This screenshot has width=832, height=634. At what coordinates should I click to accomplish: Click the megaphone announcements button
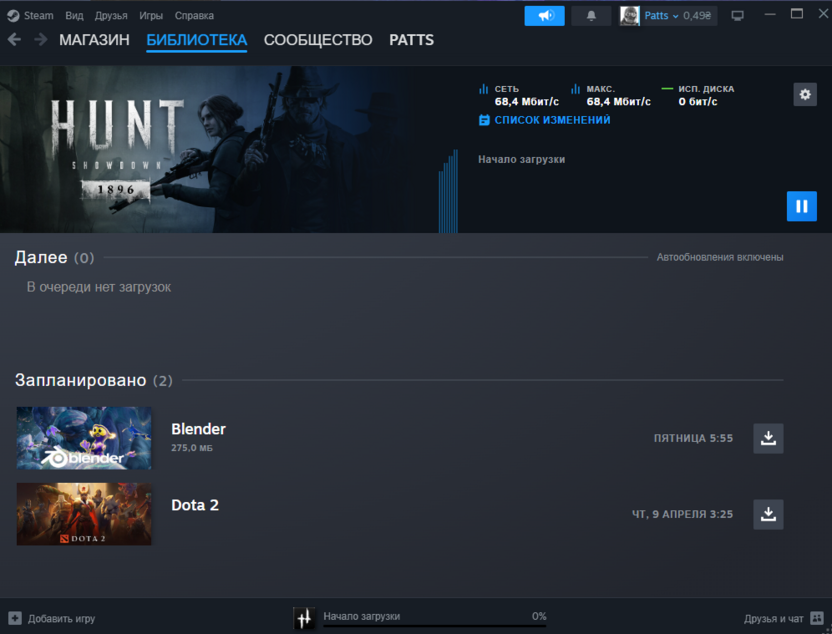click(544, 16)
